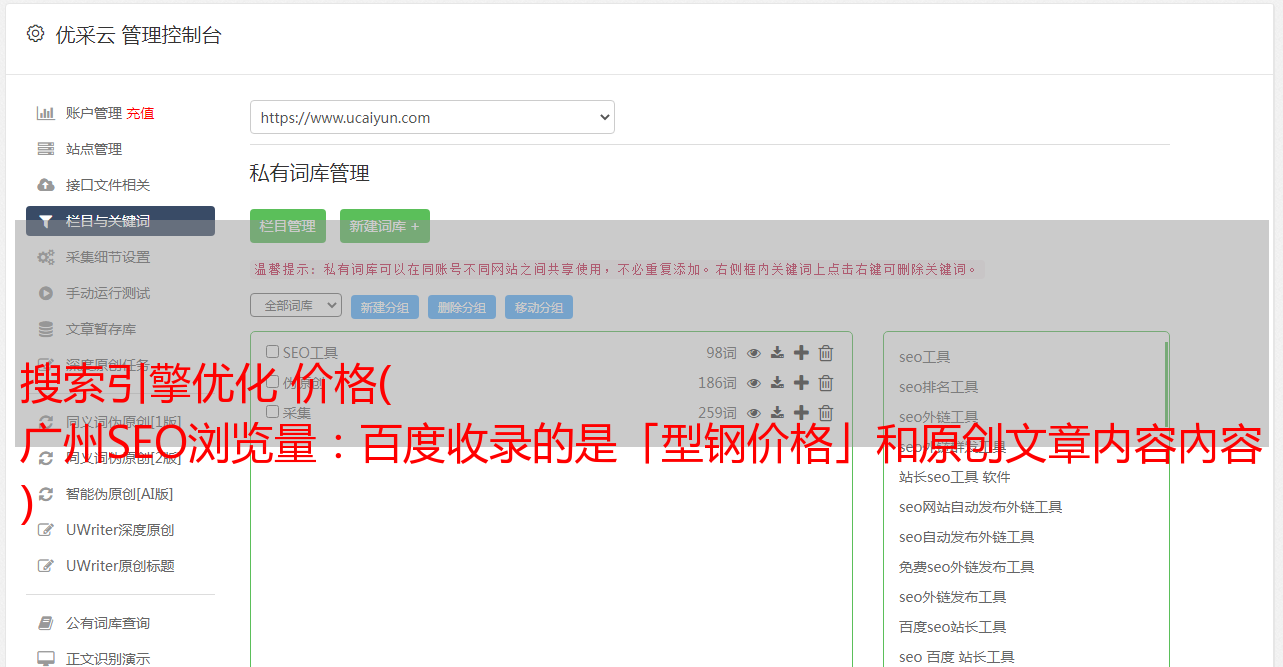Open 接口文件相关 menu item
The height and width of the screenshot is (667, 1283).
(x=108, y=185)
